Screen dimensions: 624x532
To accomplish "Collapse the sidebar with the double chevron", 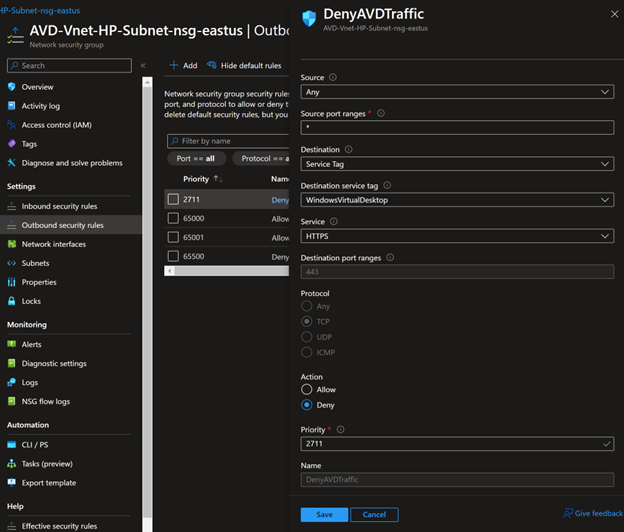I will tap(143, 65).
